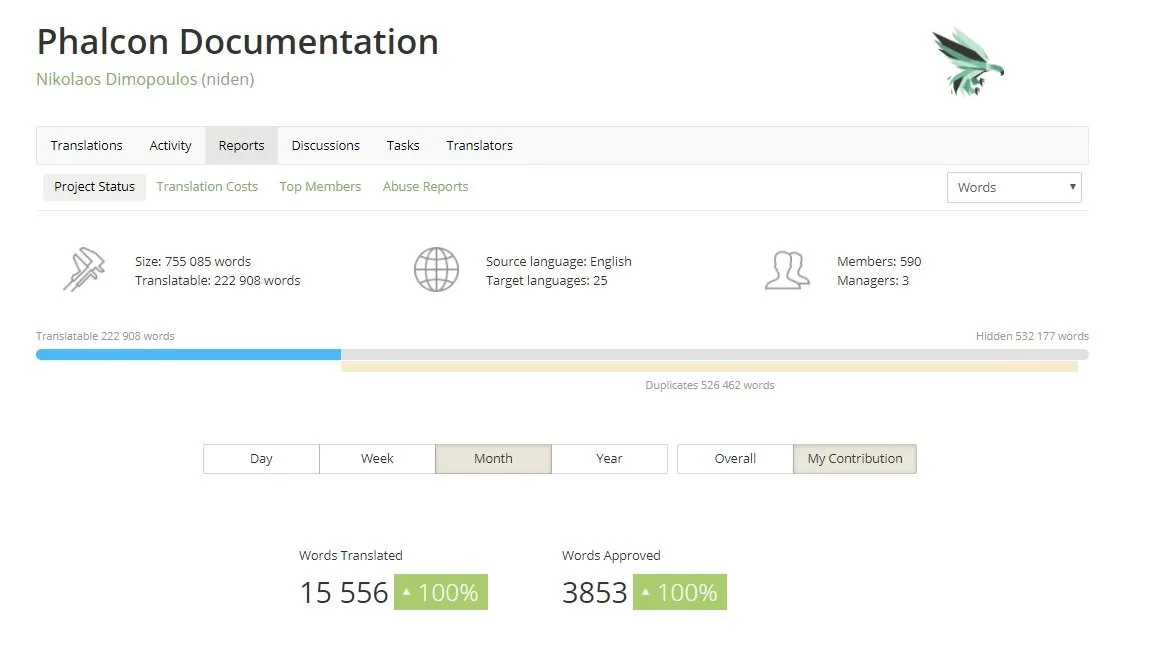The height and width of the screenshot is (645, 1166).
Task: Click "Members: 590" text
Action: point(879,261)
